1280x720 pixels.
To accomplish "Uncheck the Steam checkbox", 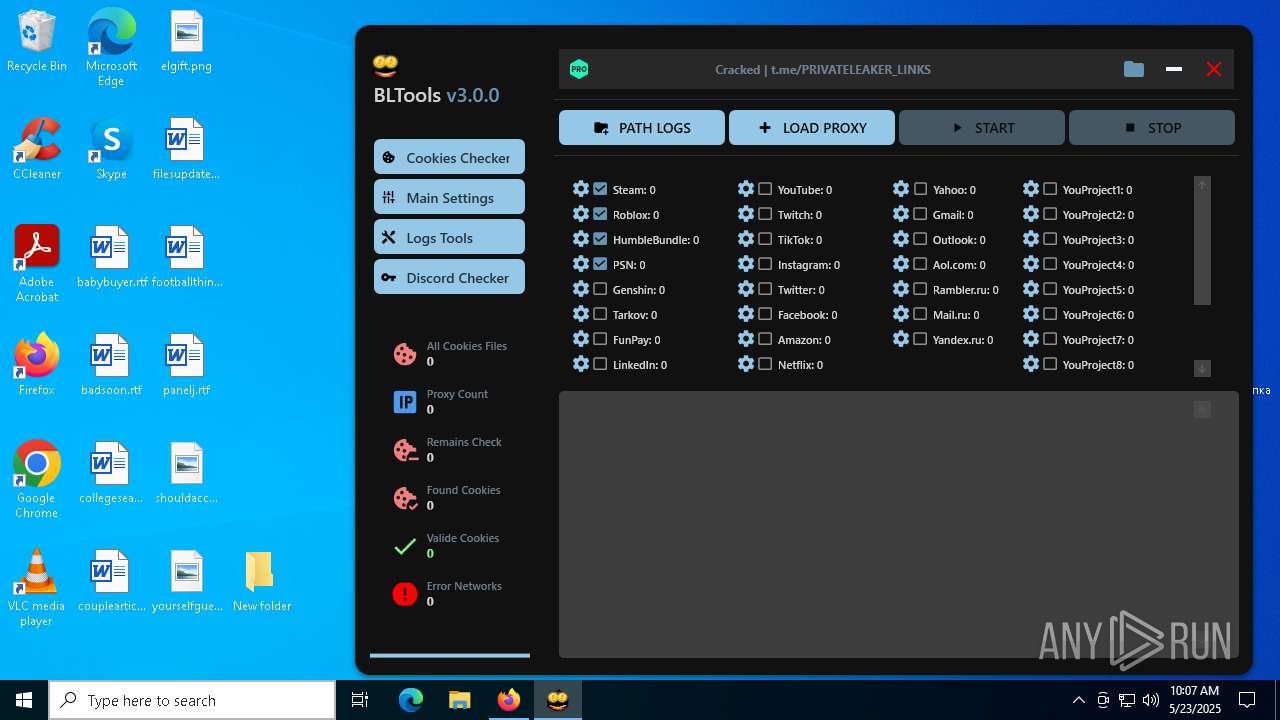I will tap(600, 189).
